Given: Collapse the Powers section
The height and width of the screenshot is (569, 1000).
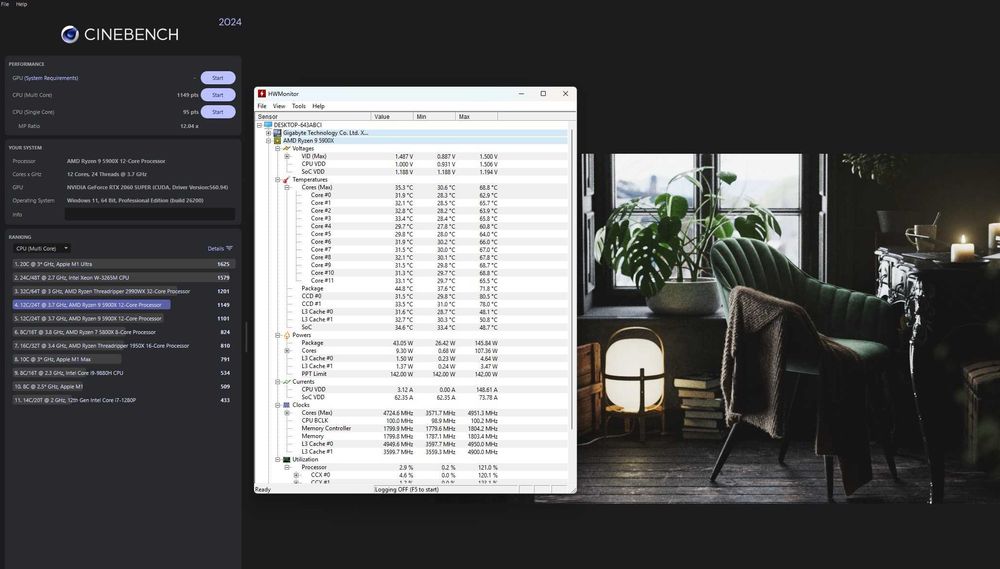Looking at the screenshot, I should tap(277, 335).
